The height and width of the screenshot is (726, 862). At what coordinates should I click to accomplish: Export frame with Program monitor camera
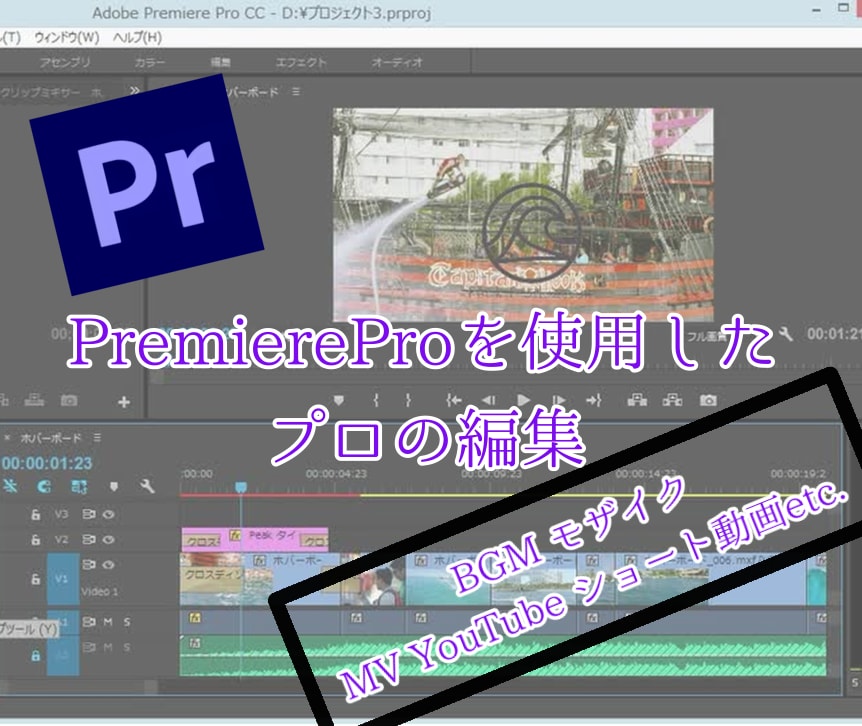(708, 400)
